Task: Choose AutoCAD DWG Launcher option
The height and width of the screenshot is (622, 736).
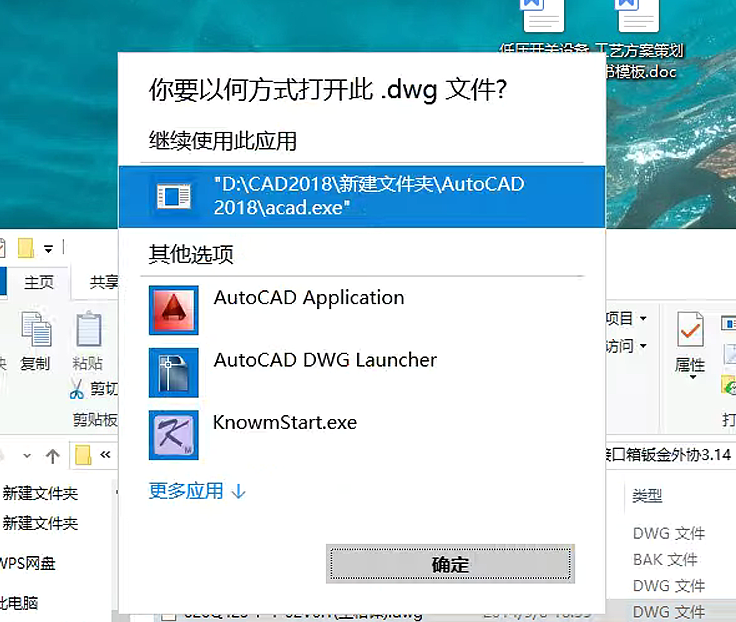Action: click(x=362, y=372)
